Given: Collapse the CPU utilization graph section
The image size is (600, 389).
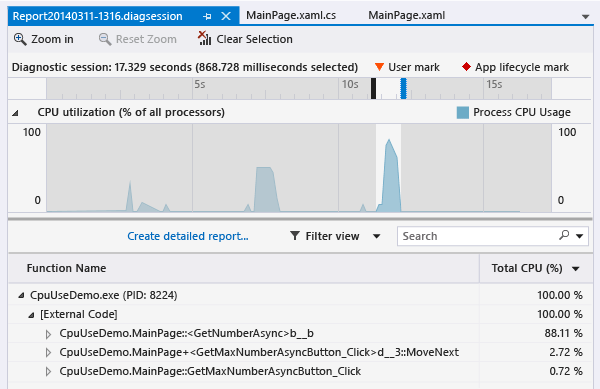Looking at the screenshot, I should pos(15,113).
